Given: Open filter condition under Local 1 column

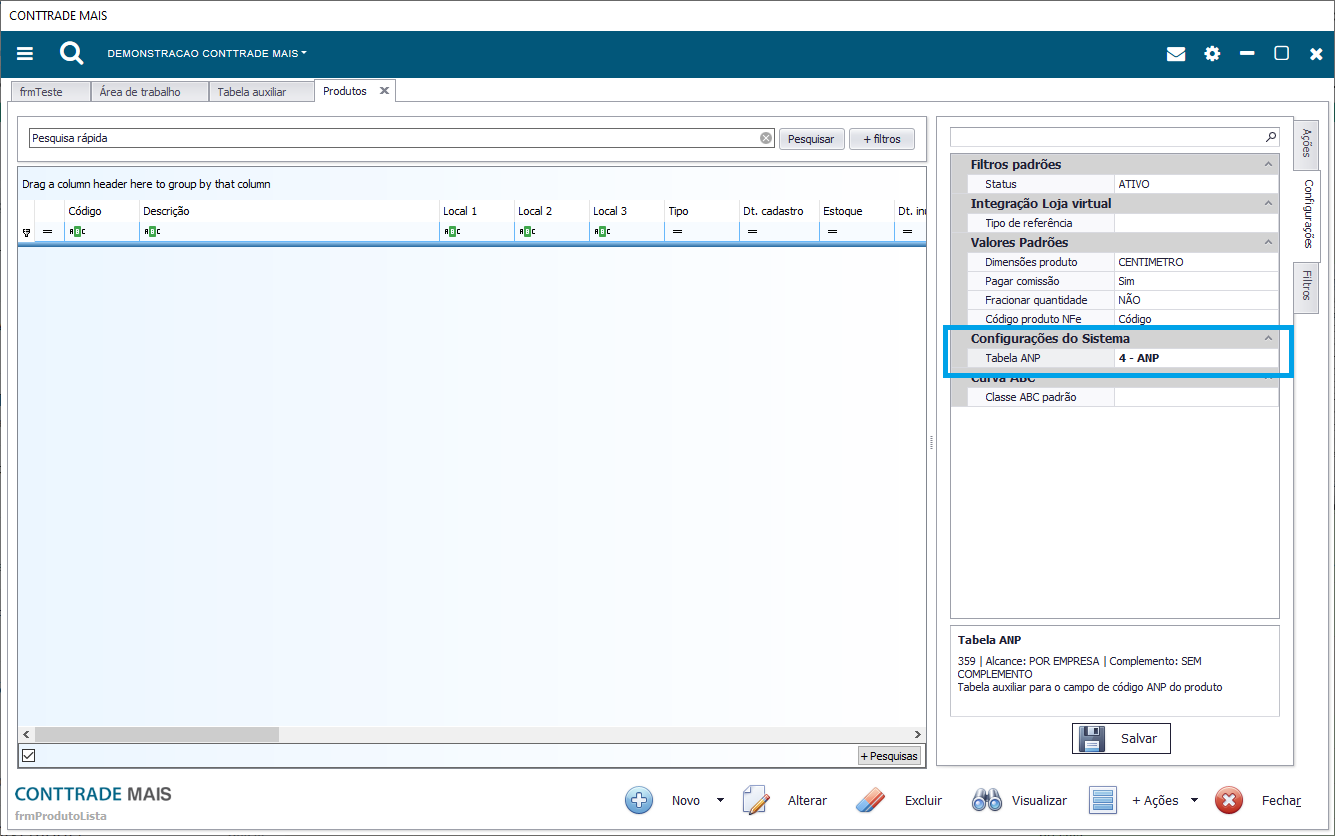Looking at the screenshot, I should [x=452, y=232].
